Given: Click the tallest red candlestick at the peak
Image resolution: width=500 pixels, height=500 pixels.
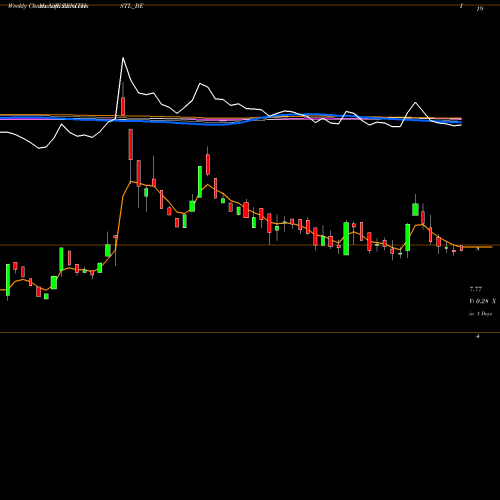Looking at the screenshot, I should tap(131, 145).
